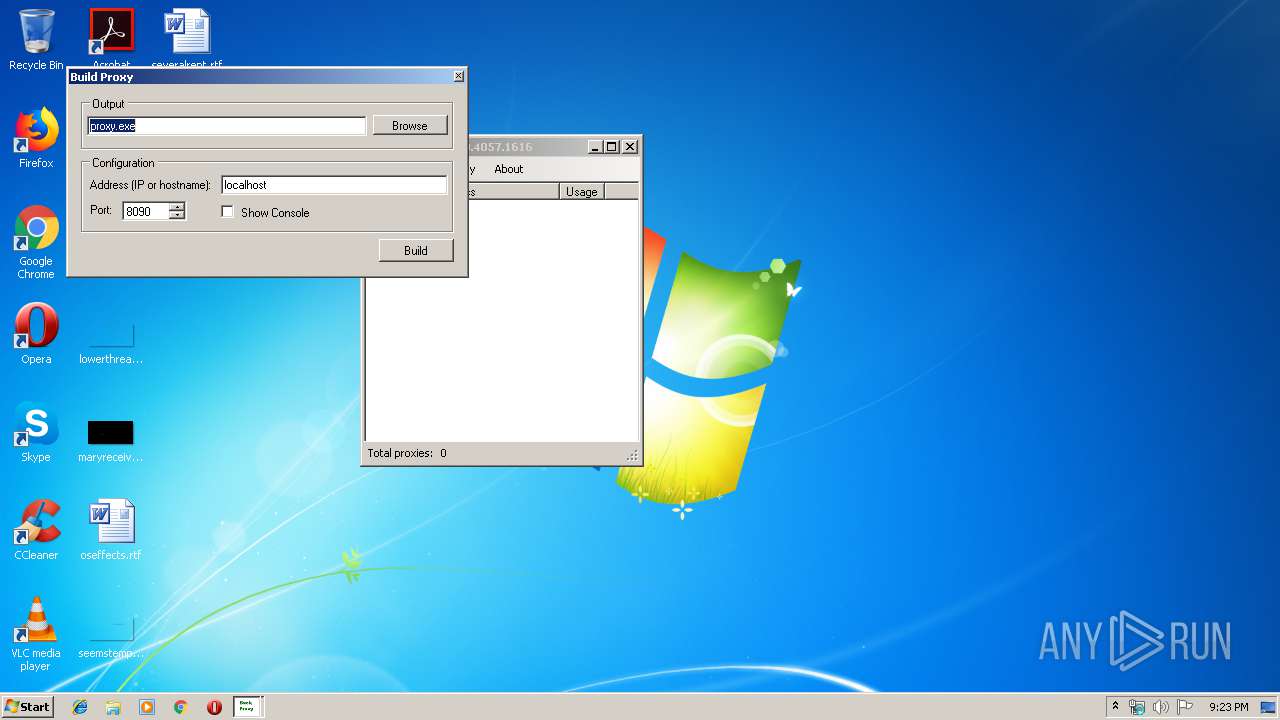1280x720 pixels.
Task: Open the Skype desktop shortcut
Action: (36, 432)
